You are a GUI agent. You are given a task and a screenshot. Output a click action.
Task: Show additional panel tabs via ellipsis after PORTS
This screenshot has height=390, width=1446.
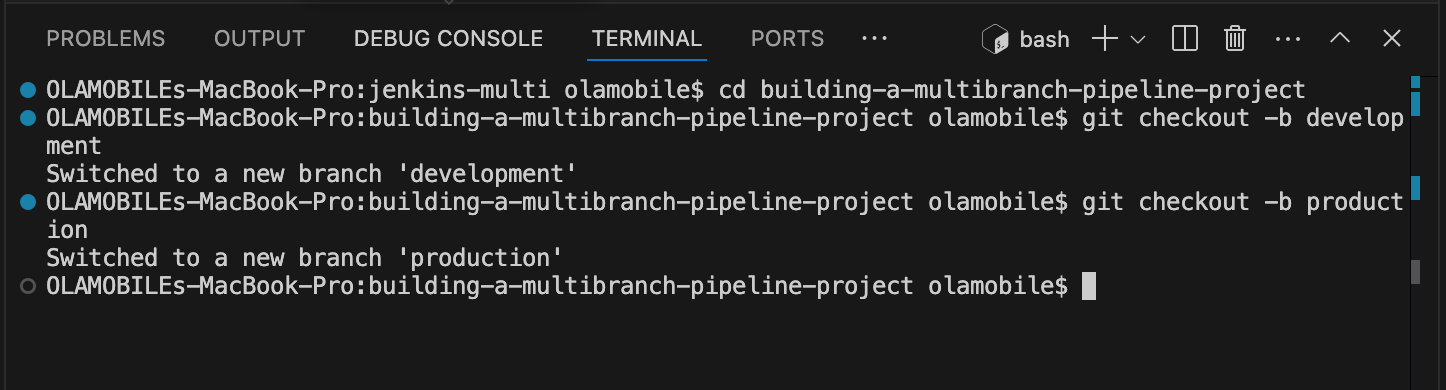point(874,39)
